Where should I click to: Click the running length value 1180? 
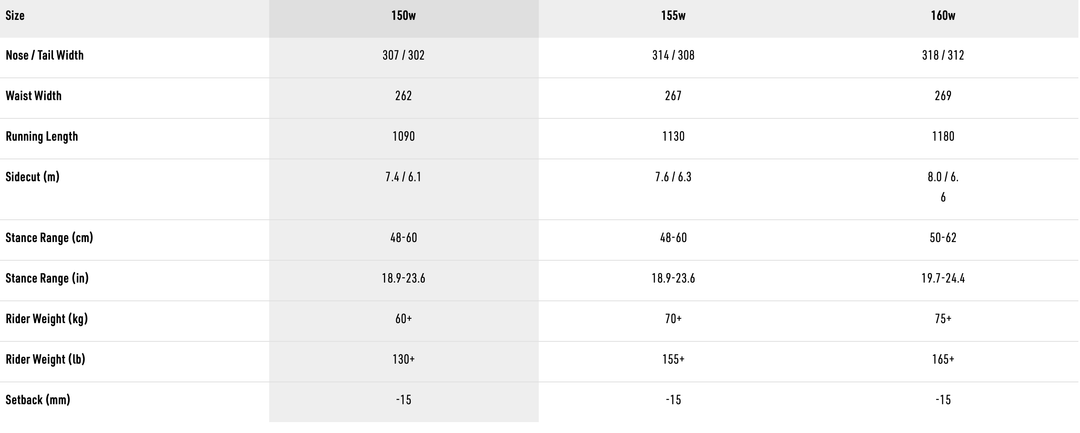coord(943,136)
